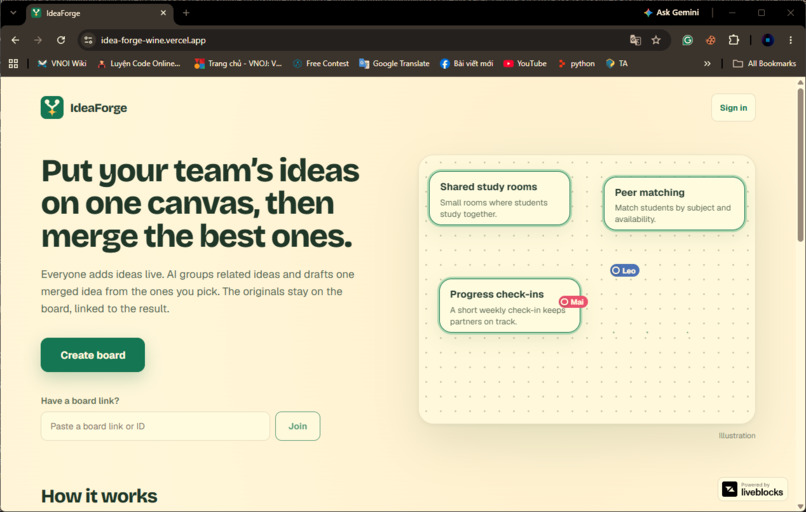Click the headline about team's ideas
The width and height of the screenshot is (806, 512).
tap(200, 204)
